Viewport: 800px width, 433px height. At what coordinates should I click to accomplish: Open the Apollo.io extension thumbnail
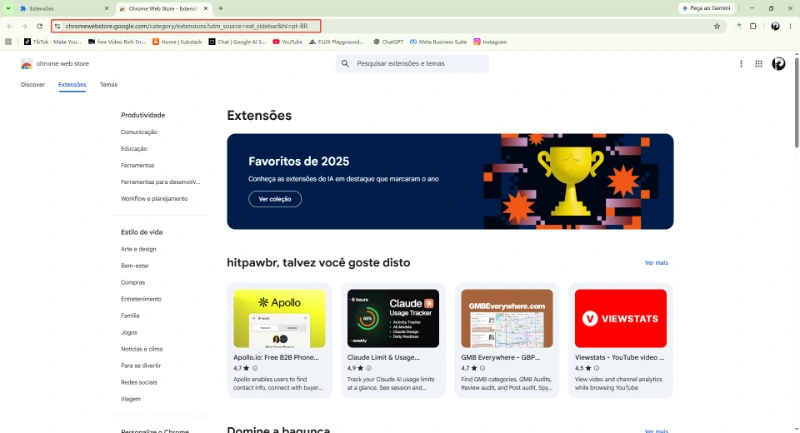(280, 319)
